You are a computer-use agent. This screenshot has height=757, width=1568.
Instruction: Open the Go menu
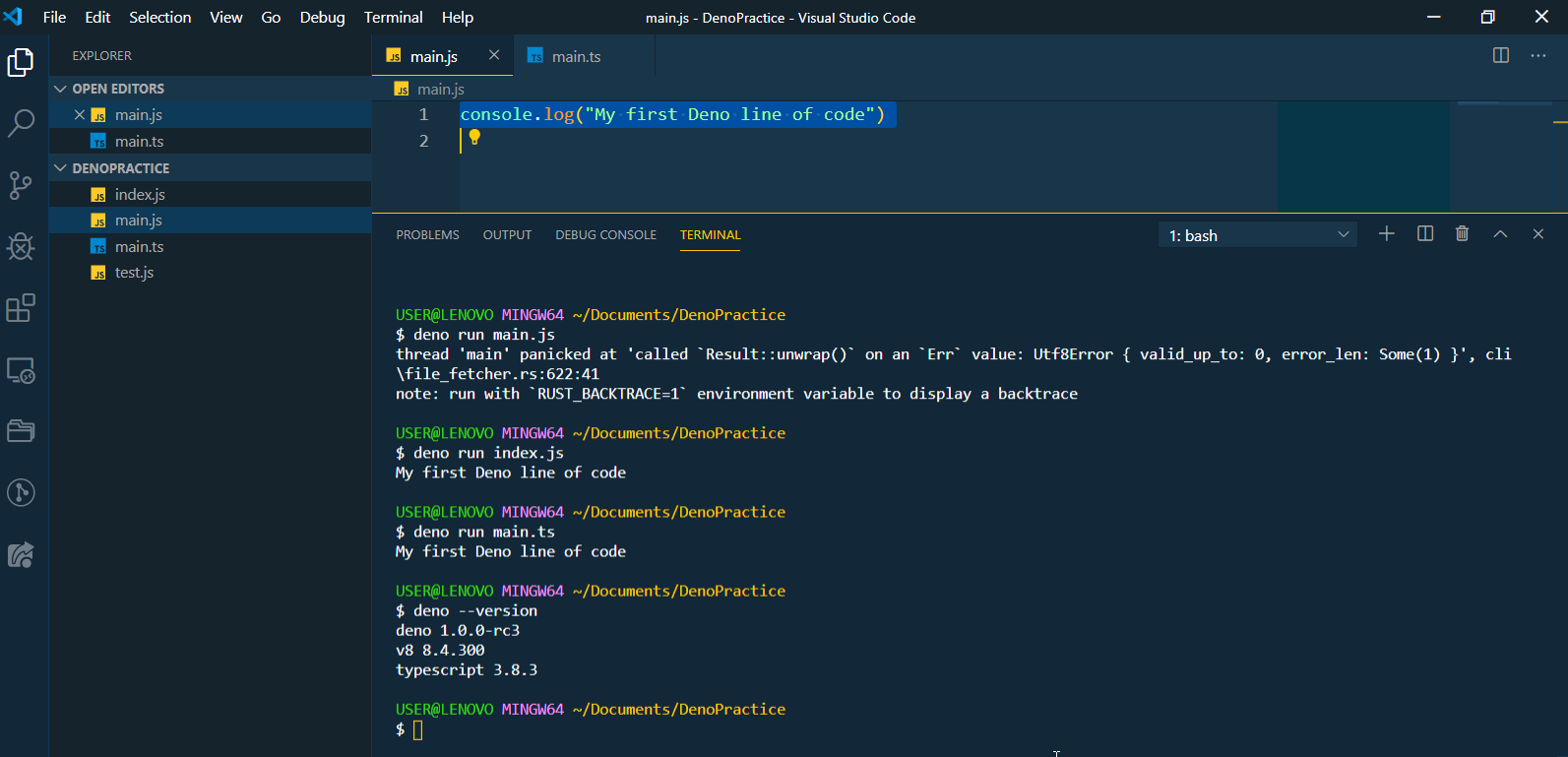[271, 17]
